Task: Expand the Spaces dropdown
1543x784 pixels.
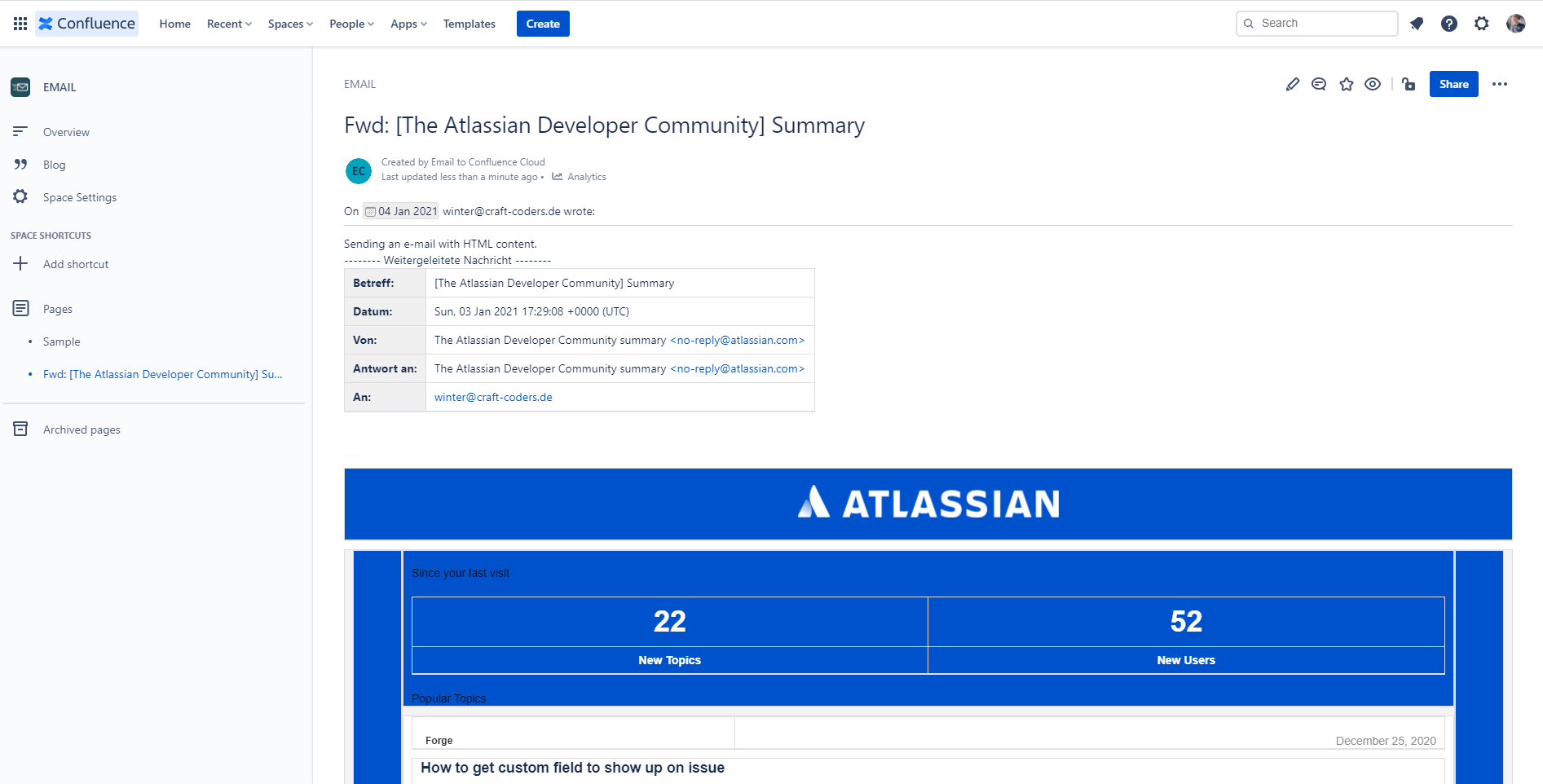Action: click(290, 24)
